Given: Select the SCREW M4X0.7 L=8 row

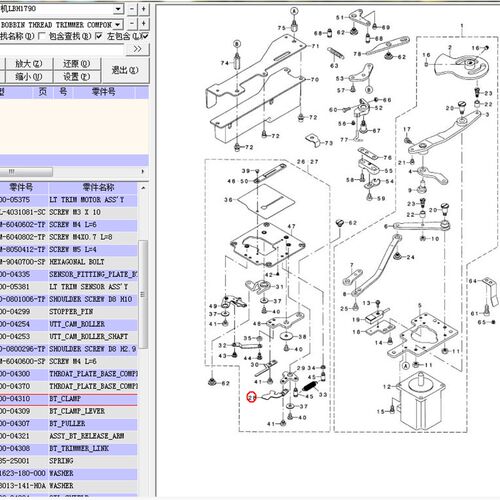Looking at the screenshot, I should 68,237.
